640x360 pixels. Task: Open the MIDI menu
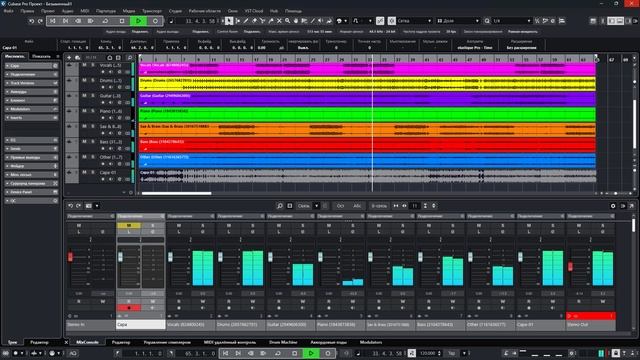(84, 11)
